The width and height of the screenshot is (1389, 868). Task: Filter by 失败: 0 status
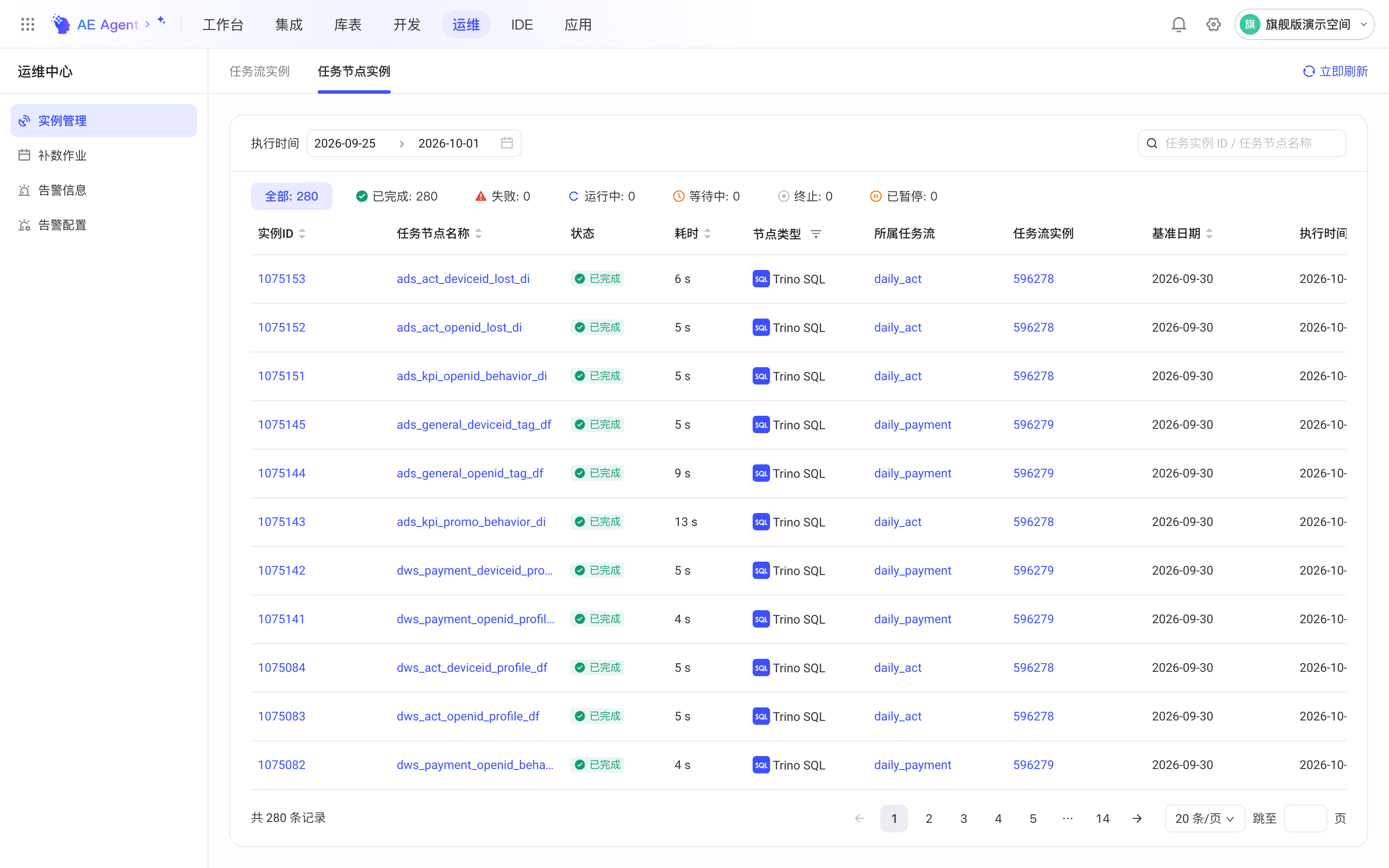503,196
